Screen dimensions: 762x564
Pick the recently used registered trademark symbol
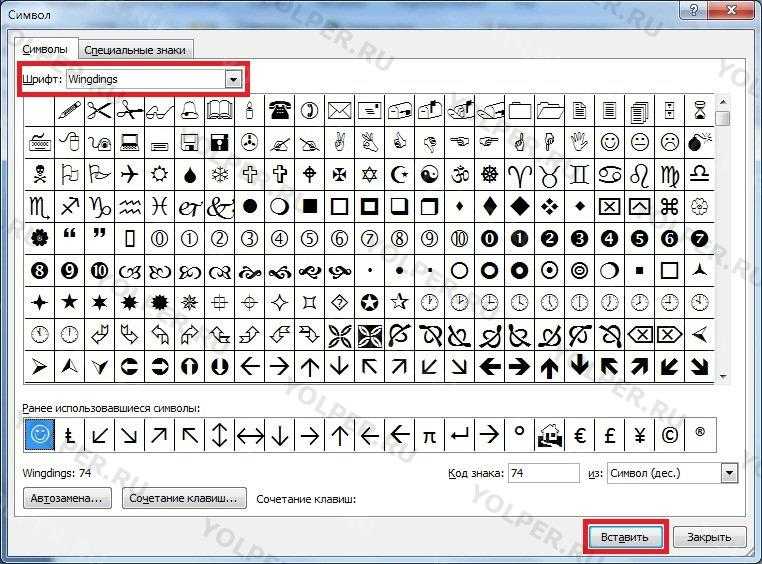700,435
